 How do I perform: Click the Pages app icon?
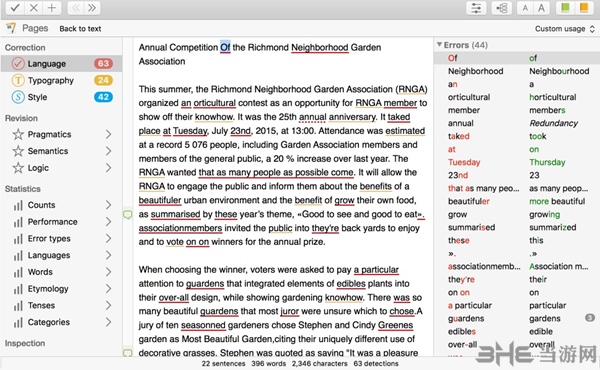(11, 28)
